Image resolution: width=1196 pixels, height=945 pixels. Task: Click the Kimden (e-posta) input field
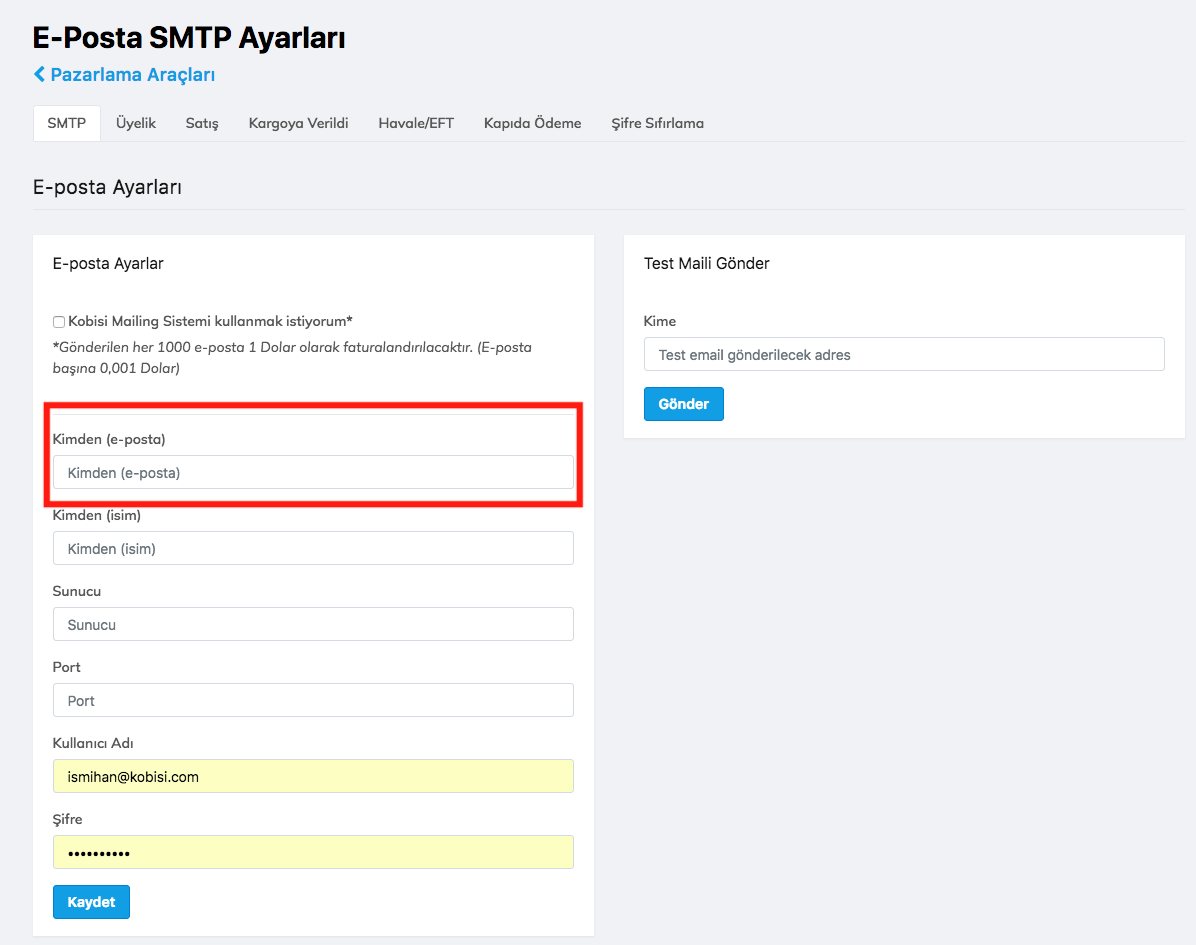point(313,472)
